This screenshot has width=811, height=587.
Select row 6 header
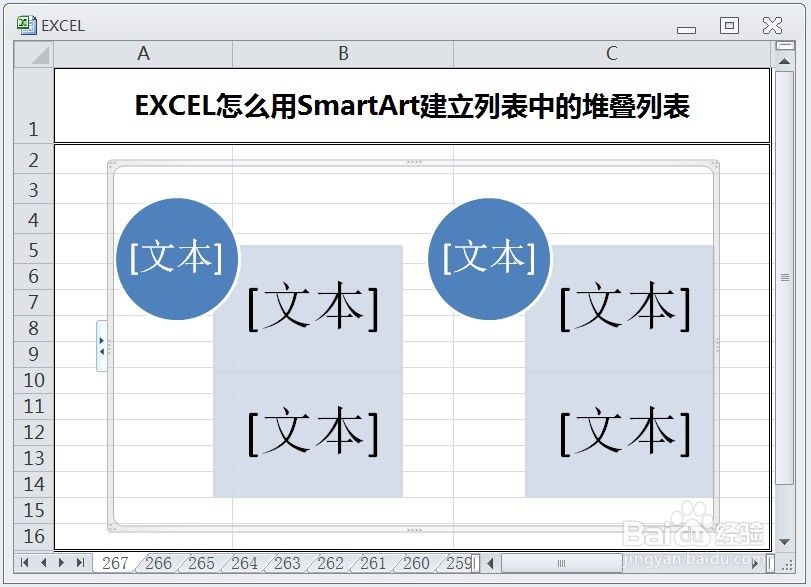pyautogui.click(x=34, y=276)
